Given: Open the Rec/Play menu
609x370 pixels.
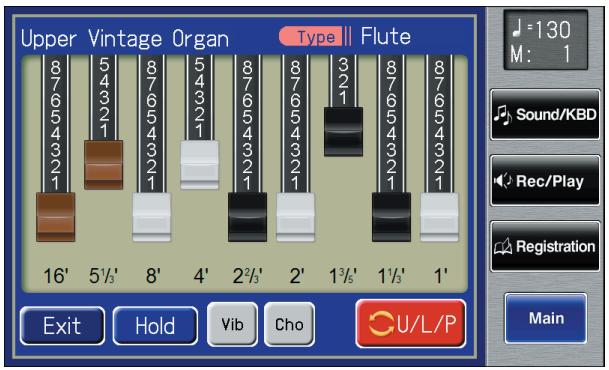Looking at the screenshot, I should pyautogui.click(x=545, y=181).
